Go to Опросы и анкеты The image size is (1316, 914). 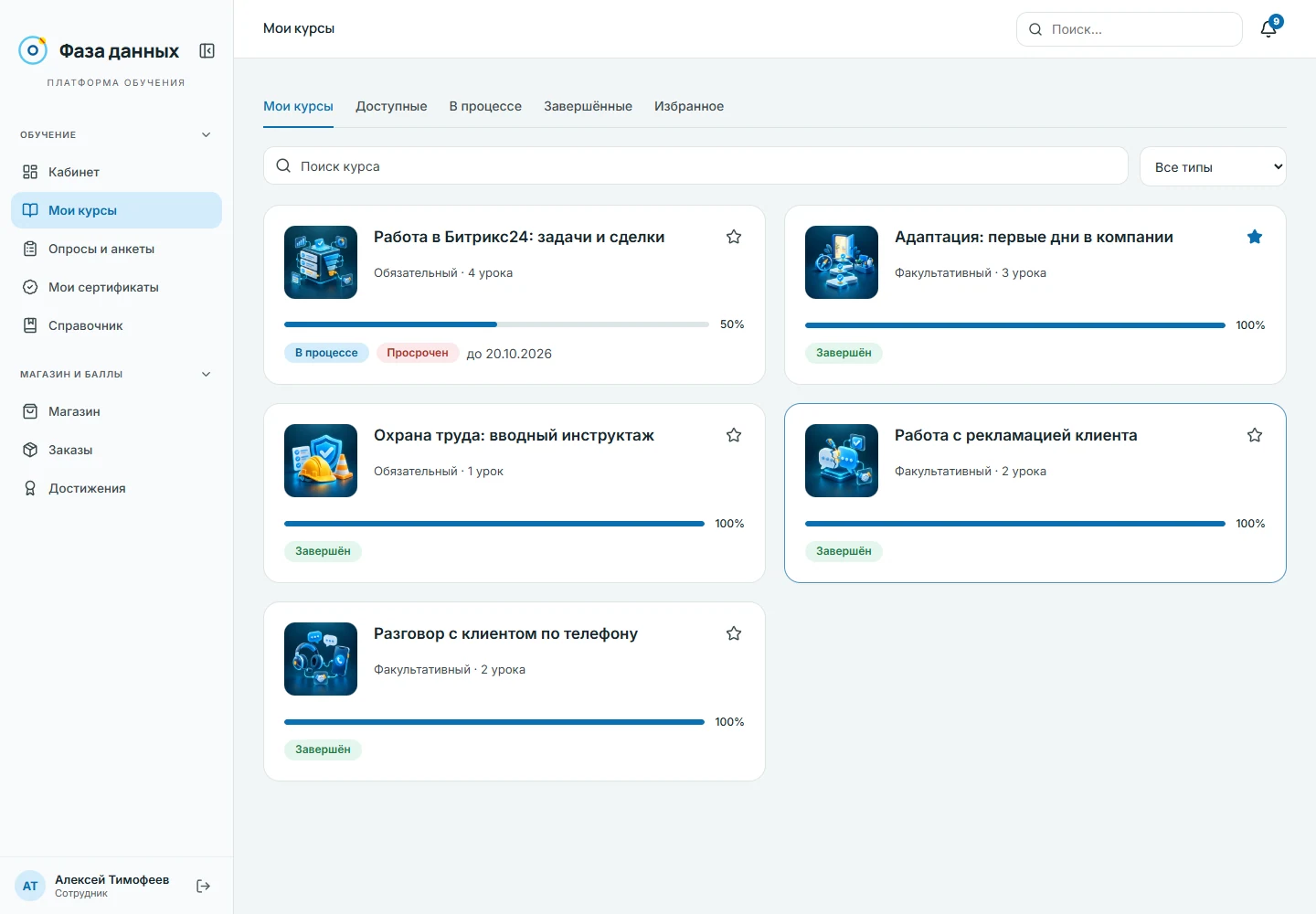pyautogui.click(x=116, y=249)
